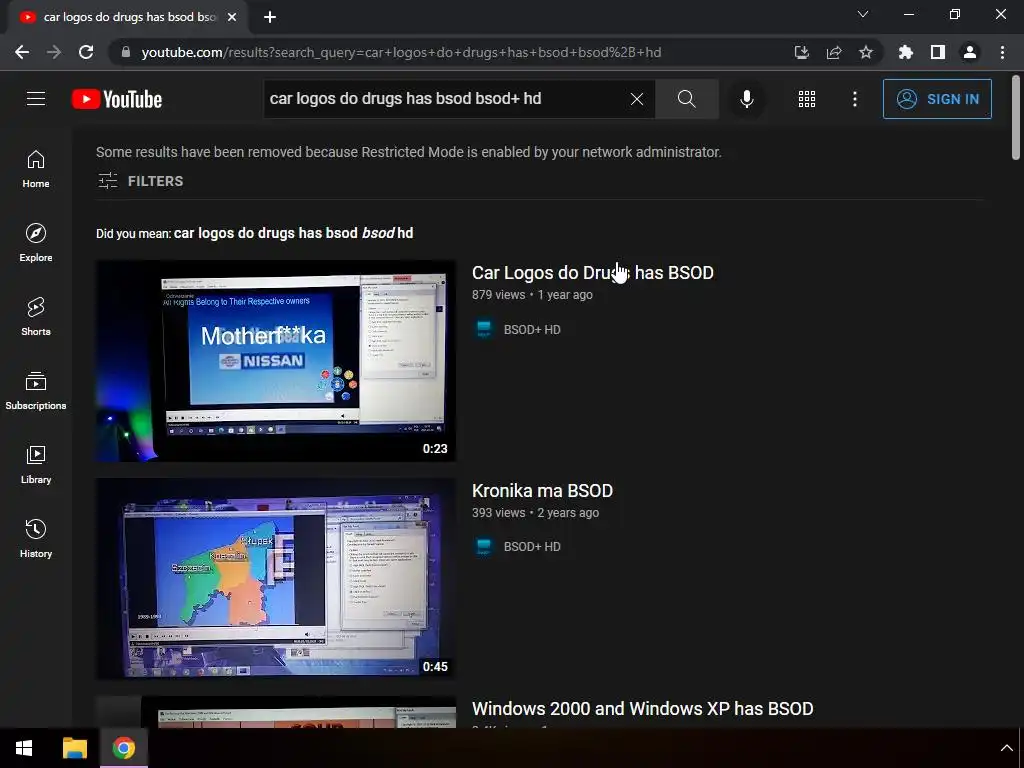View site info via the lock icon
Viewport: 1024px width, 768px height.
[126, 52]
